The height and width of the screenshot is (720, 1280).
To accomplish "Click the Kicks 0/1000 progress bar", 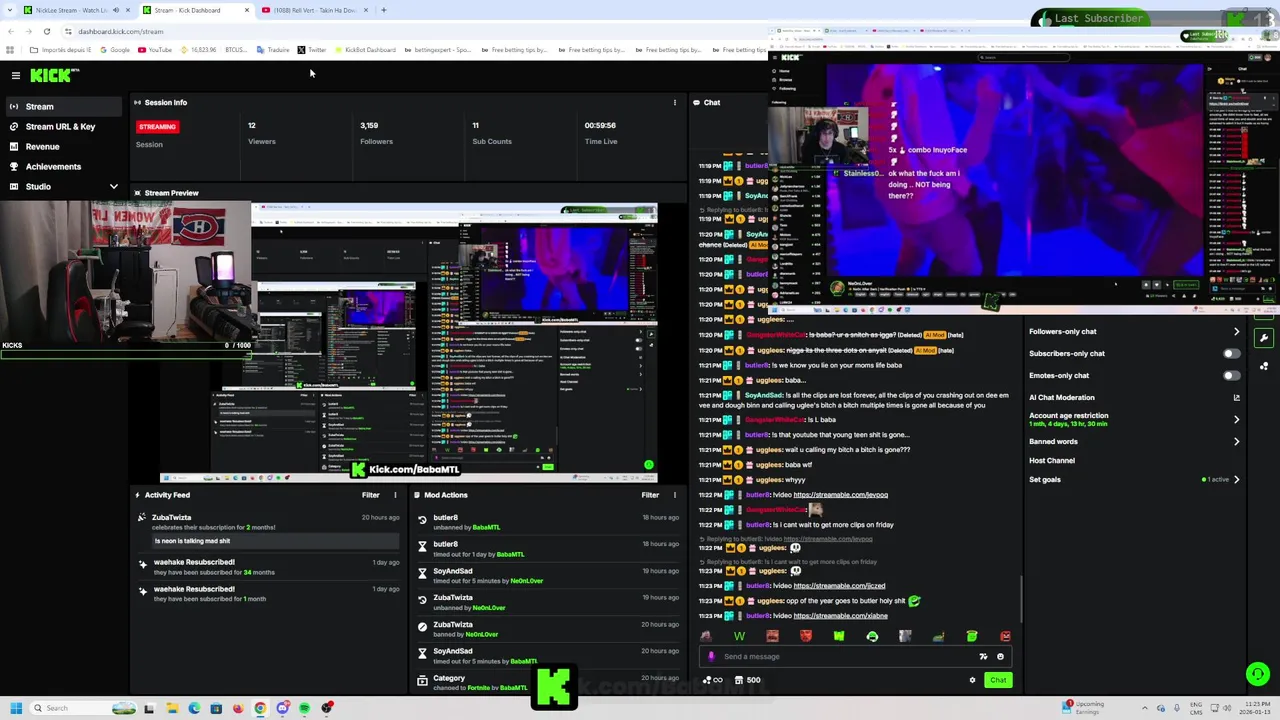I will [125, 353].
